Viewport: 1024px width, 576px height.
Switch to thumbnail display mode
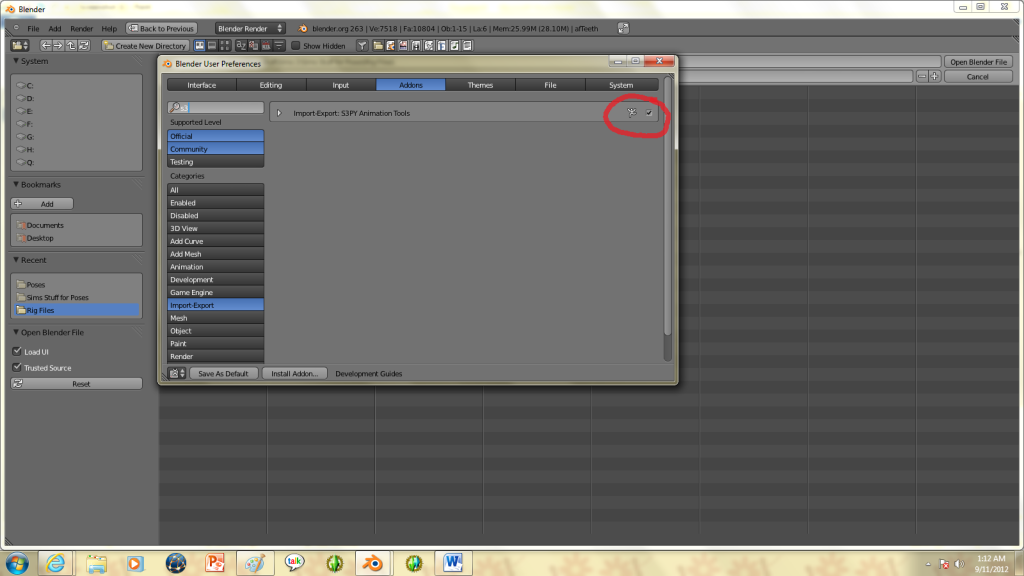click(x=225, y=46)
